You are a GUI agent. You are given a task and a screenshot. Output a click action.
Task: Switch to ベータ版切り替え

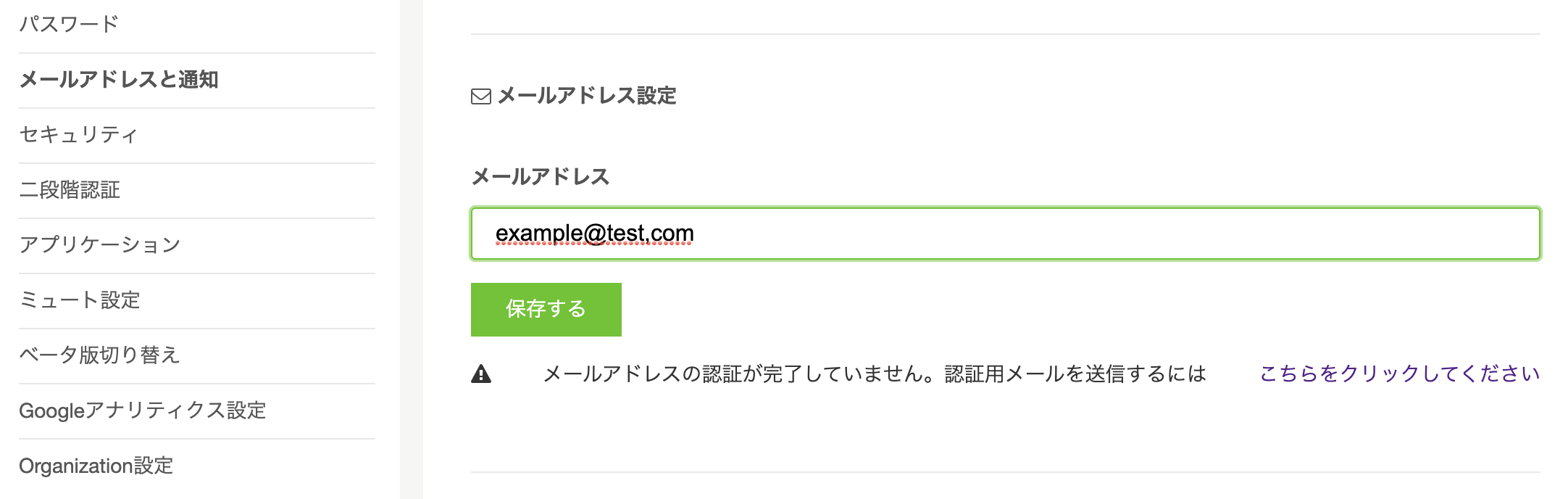click(101, 354)
